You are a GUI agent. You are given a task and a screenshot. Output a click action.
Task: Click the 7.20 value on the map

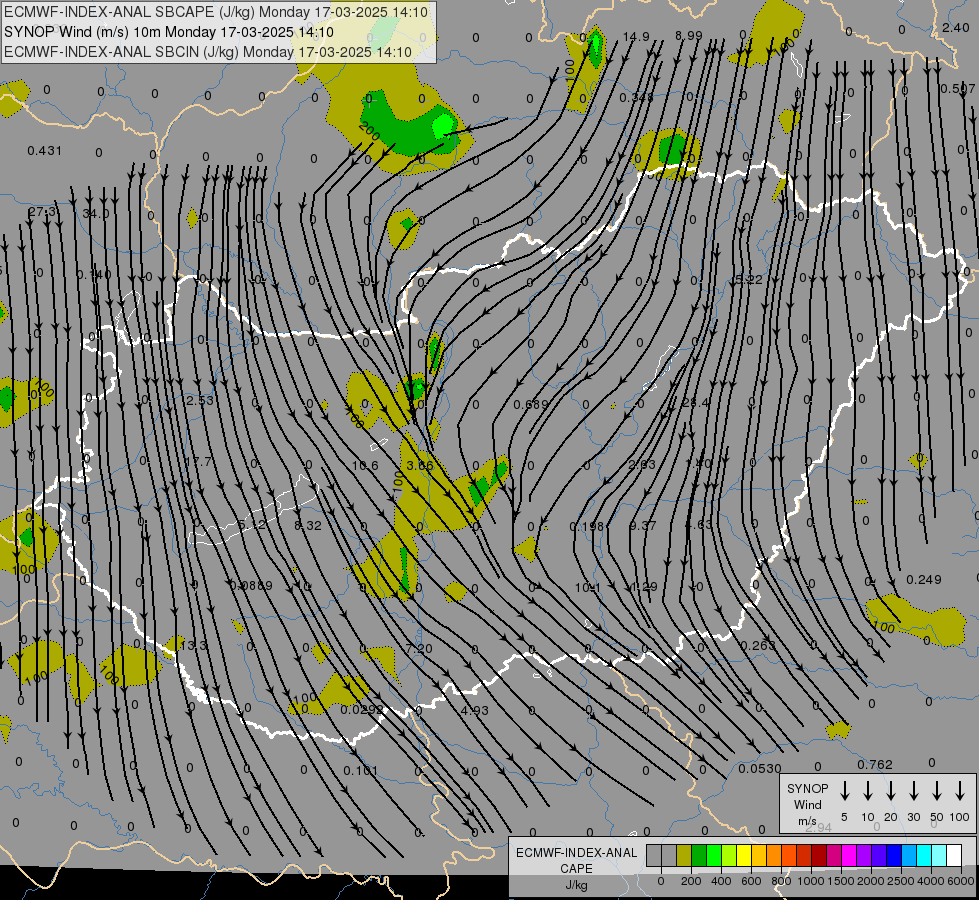[x=419, y=648]
